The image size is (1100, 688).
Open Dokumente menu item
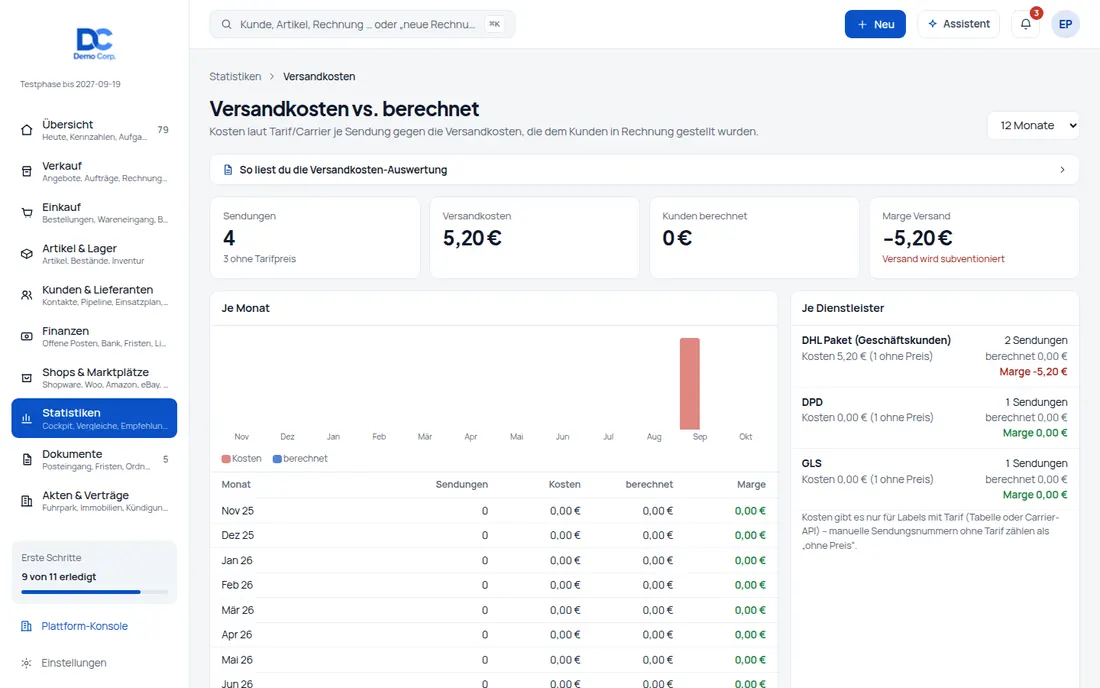click(94, 460)
